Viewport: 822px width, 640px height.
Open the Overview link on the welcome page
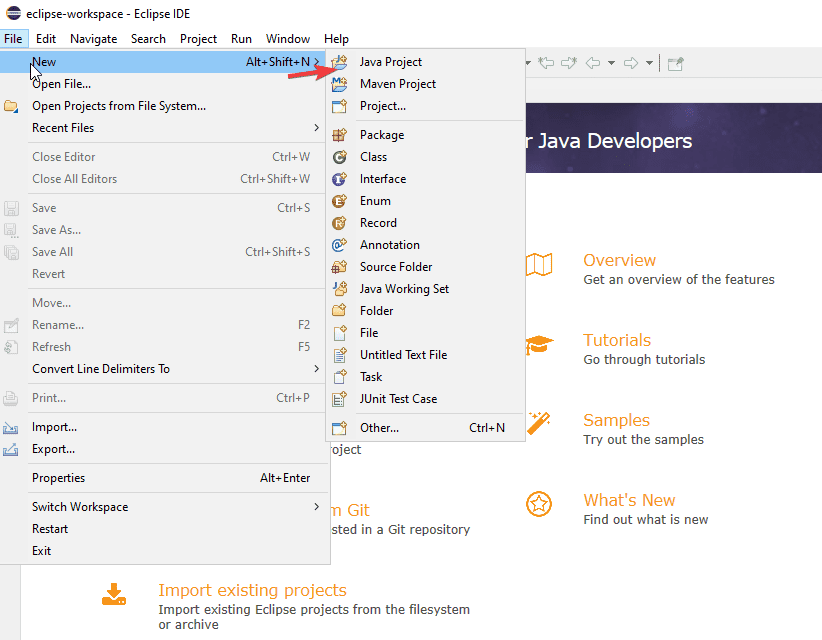coord(619,259)
